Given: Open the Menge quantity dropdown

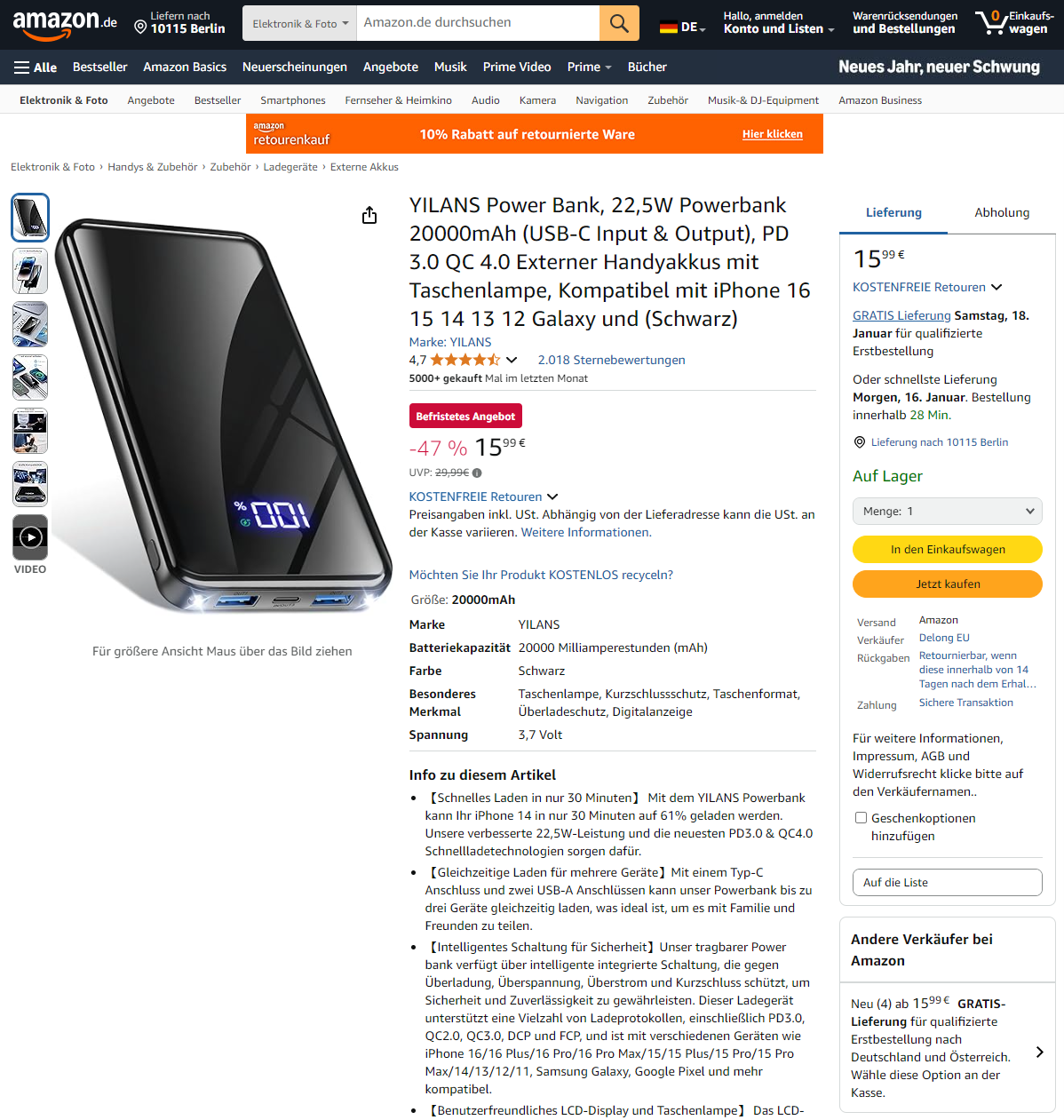Looking at the screenshot, I should pyautogui.click(x=948, y=512).
